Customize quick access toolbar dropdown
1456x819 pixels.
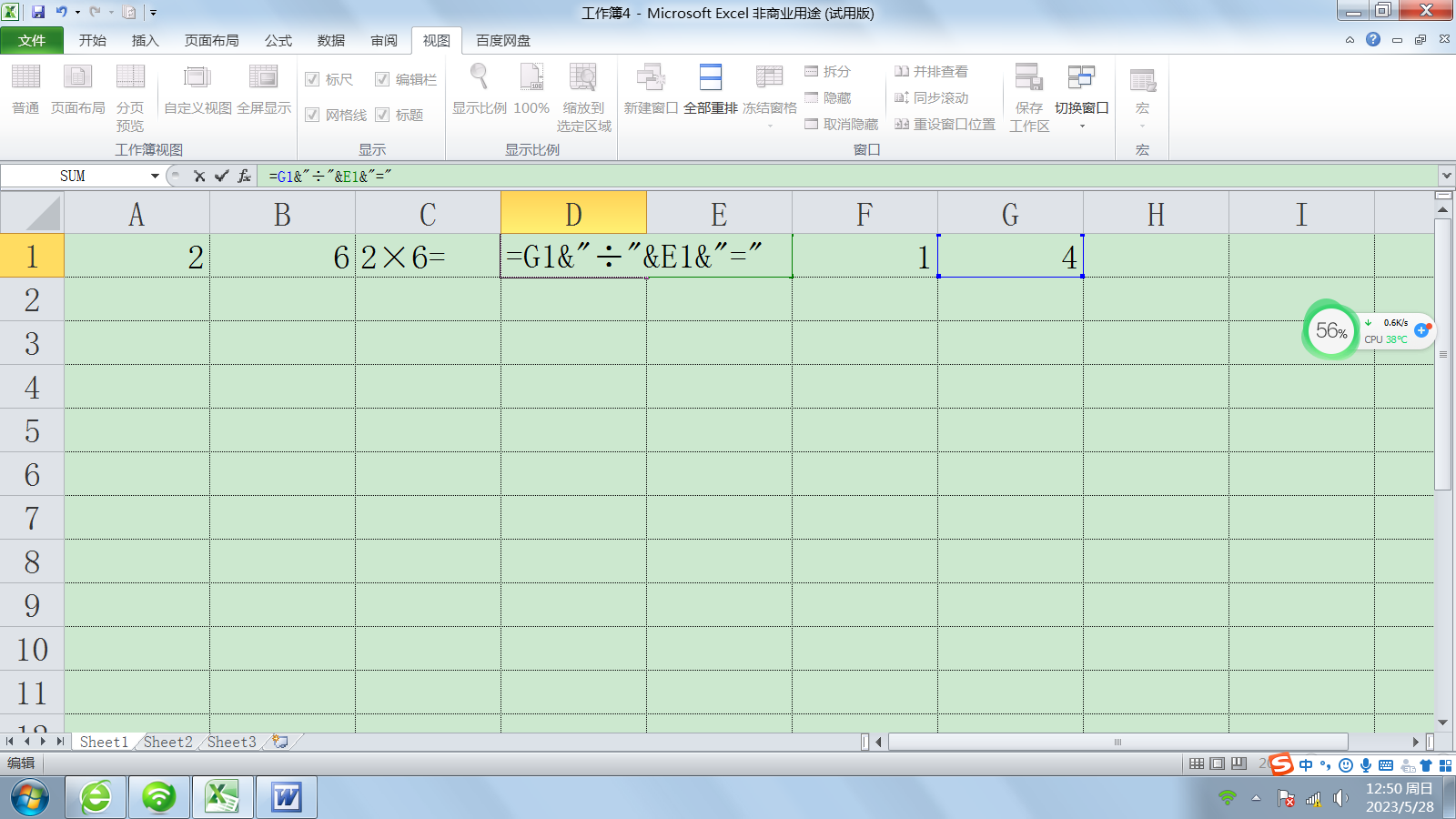coord(153,13)
